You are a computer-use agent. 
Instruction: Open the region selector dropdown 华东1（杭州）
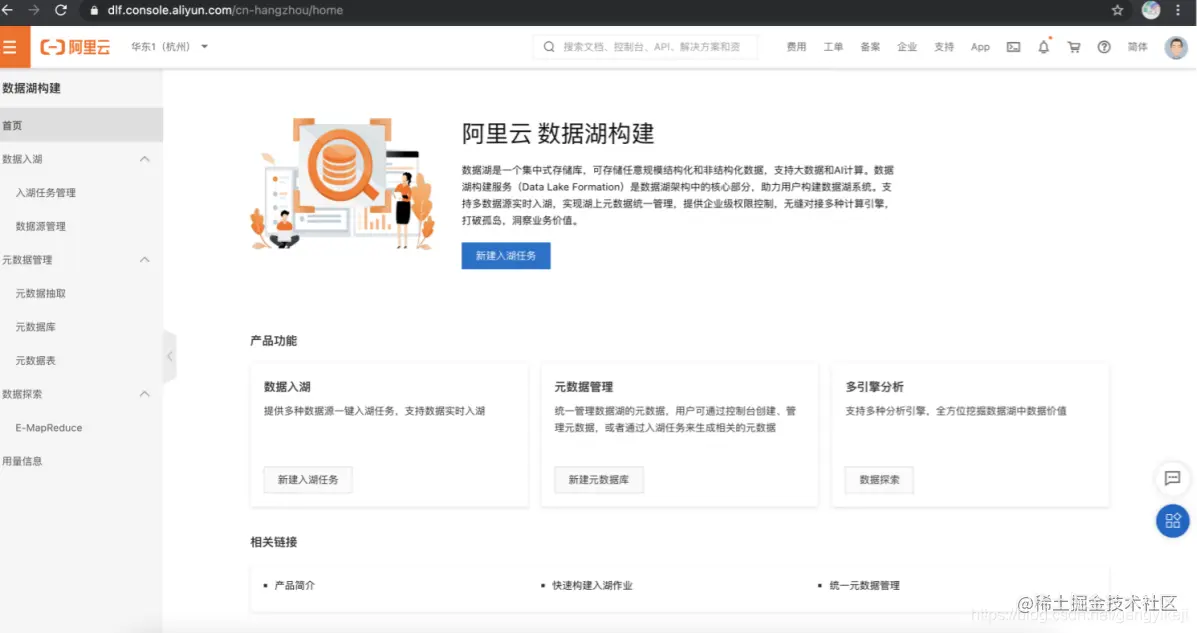click(x=169, y=47)
